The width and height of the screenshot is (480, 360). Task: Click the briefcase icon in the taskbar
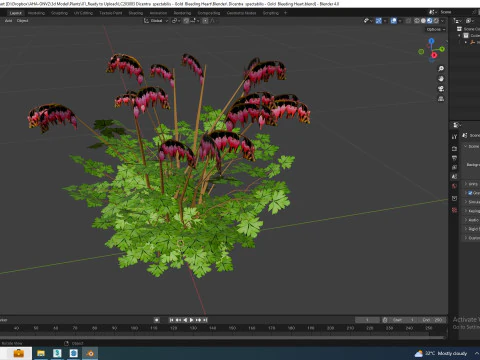coord(18,353)
